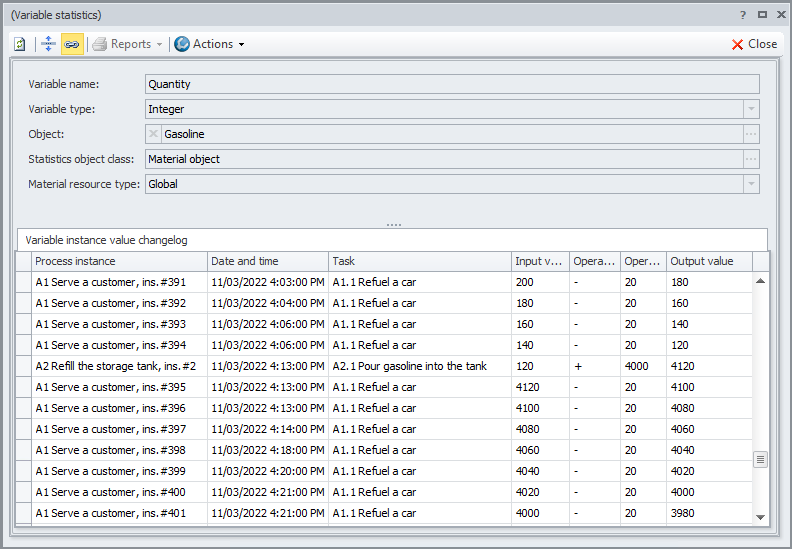Viewport: 792px width, 549px height.
Task: Select row 'A1 Serve a customer, ins.#391'
Action: [384, 282]
